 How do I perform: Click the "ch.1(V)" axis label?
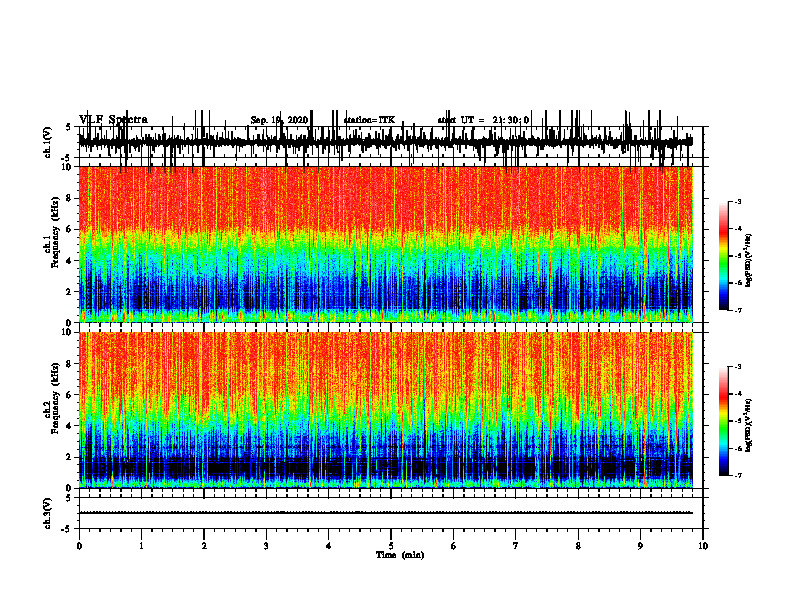click(x=48, y=142)
